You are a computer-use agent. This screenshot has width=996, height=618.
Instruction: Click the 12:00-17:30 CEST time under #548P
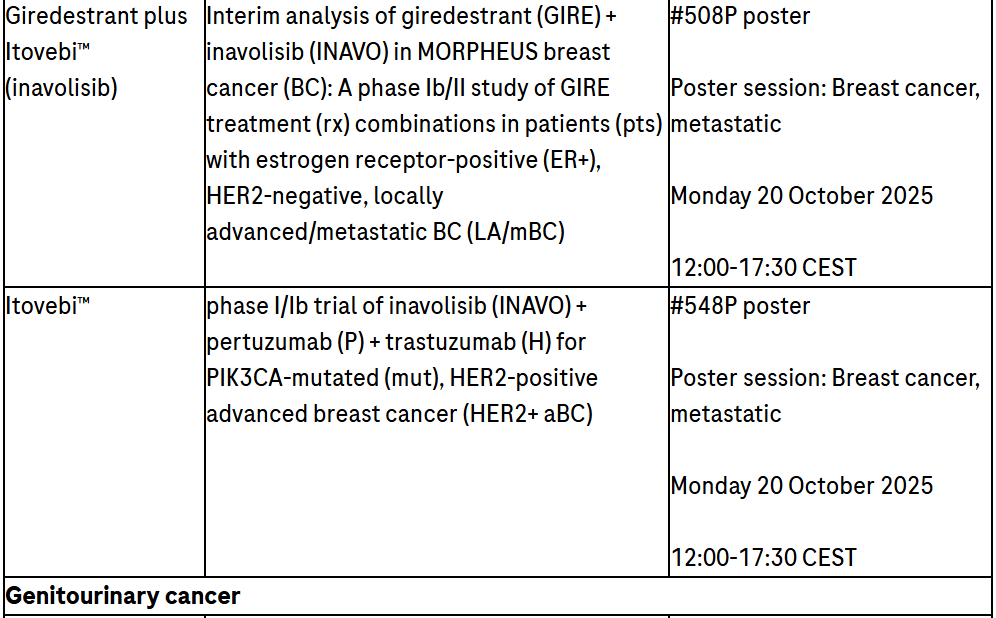pos(764,557)
